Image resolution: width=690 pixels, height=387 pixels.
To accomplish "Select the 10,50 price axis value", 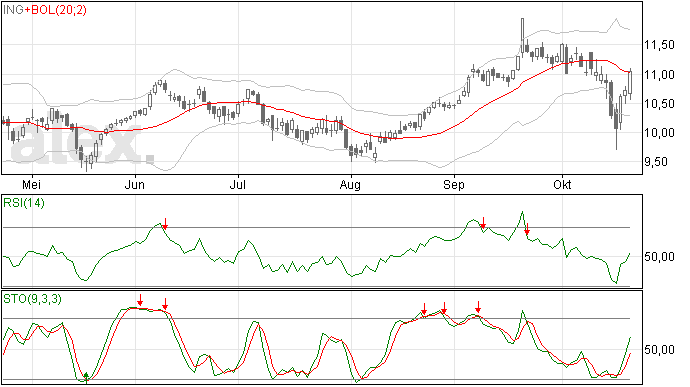I will 659,103.
